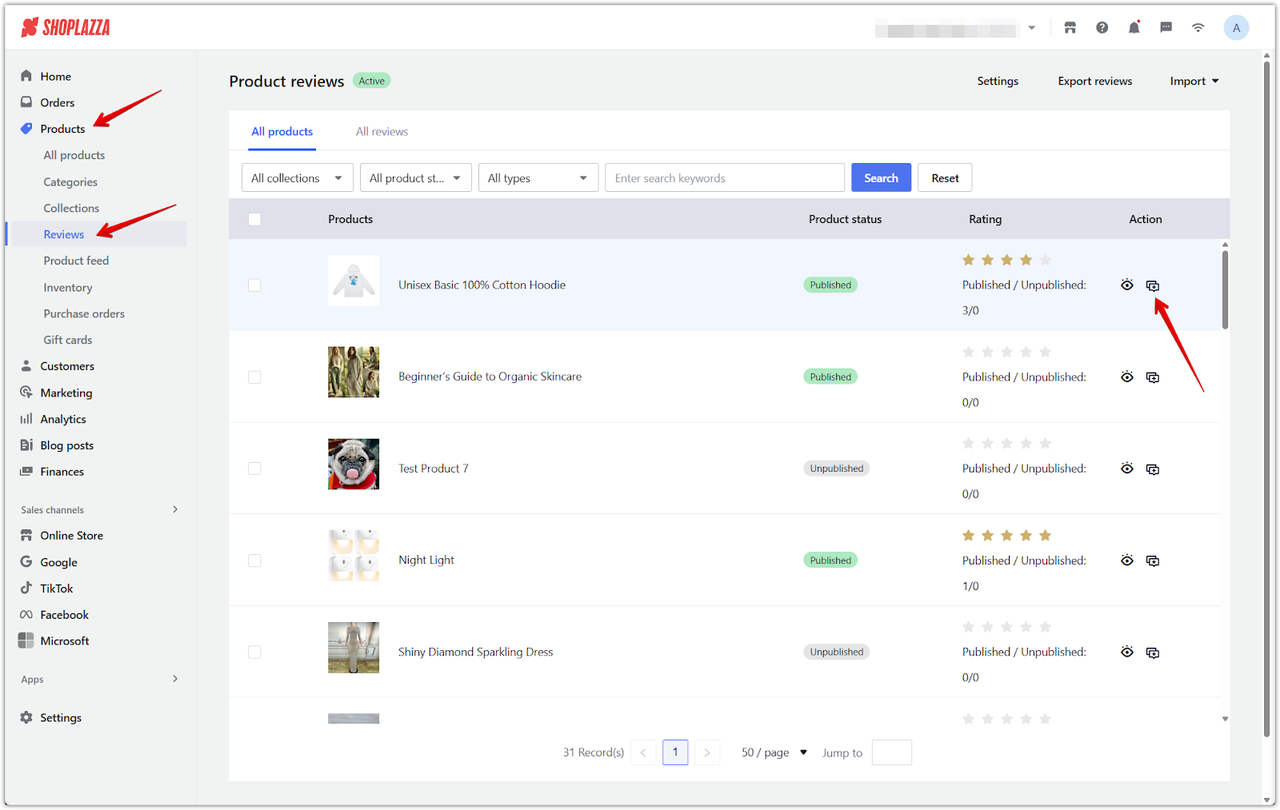Tick the checkbox for Unisex Basic Cotton Hoodie
This screenshot has width=1280, height=810.
pos(254,285)
